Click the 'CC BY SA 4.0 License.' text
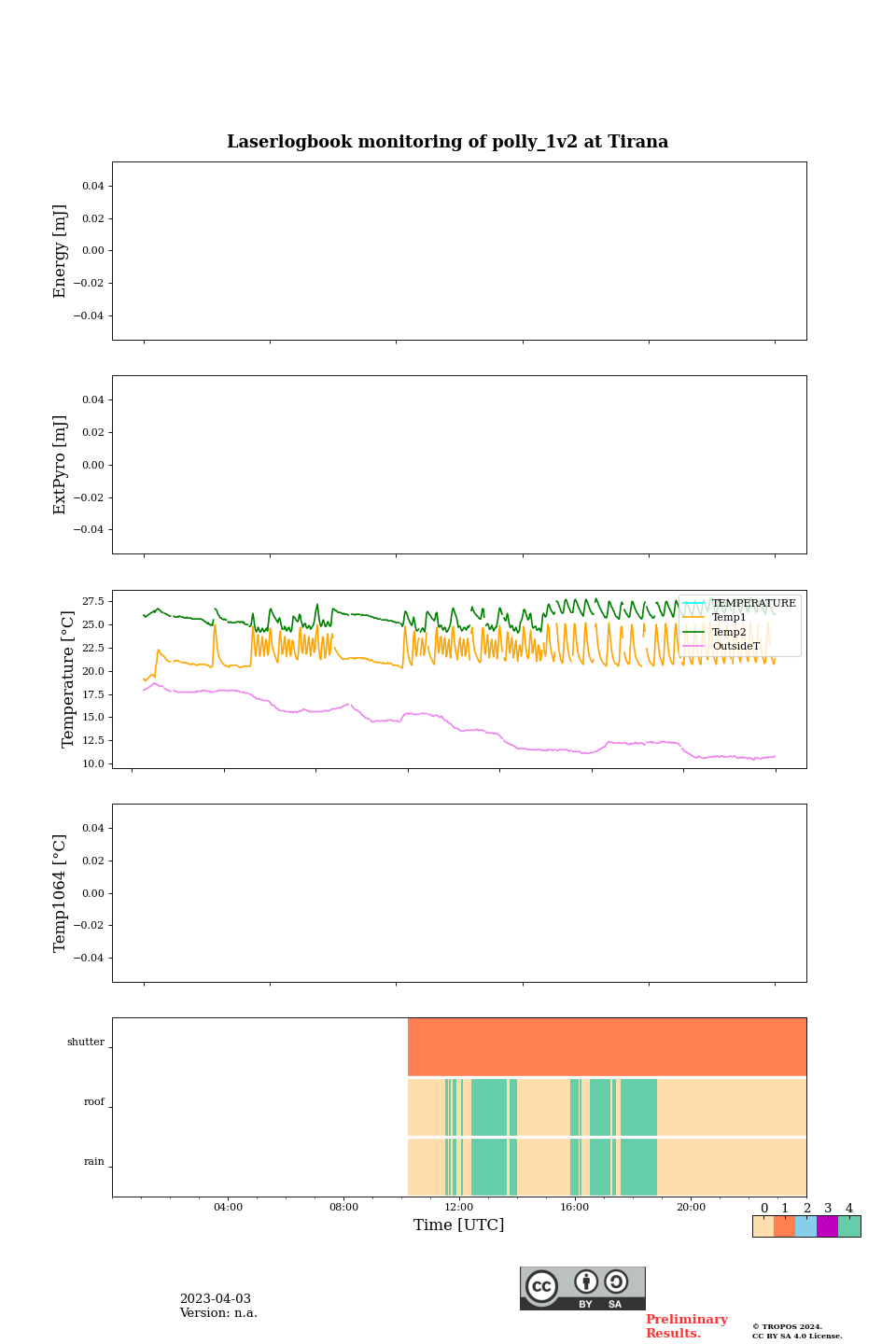Viewport: 896px width, 1344px height. pos(797,1337)
